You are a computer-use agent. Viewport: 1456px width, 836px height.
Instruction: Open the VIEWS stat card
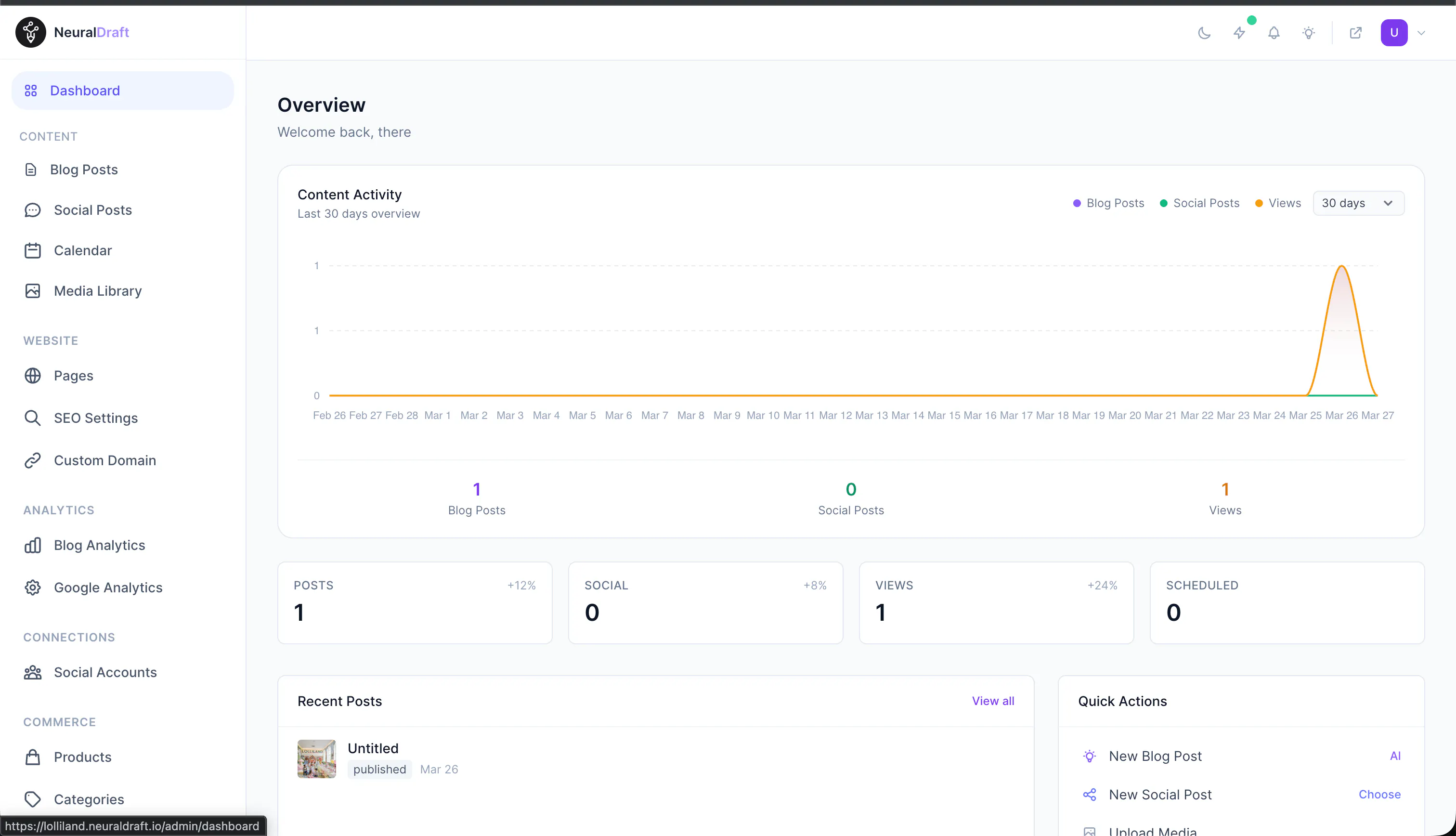coord(996,603)
